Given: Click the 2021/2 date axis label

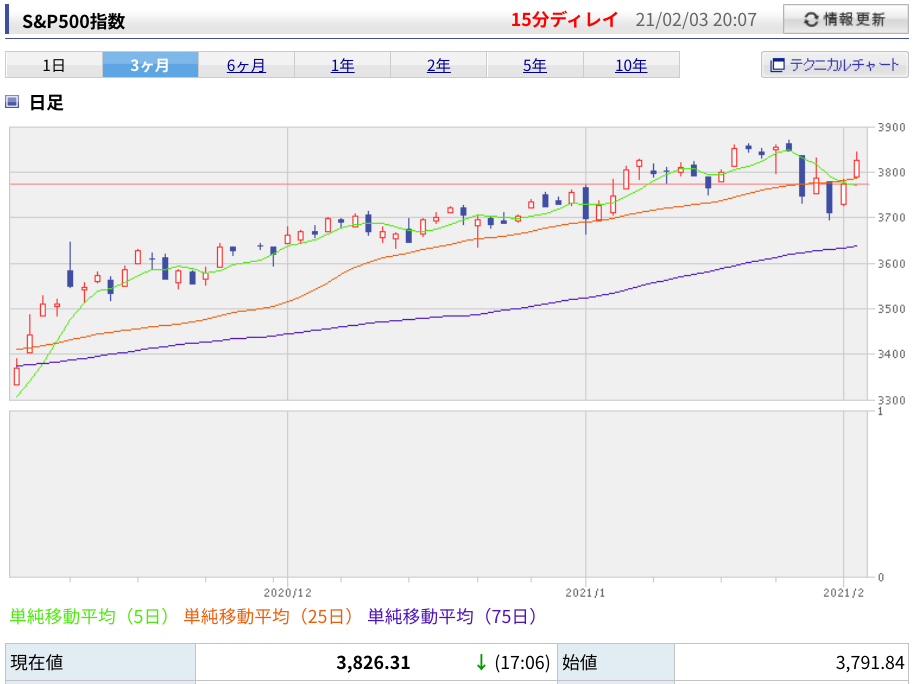Looking at the screenshot, I should [x=843, y=592].
